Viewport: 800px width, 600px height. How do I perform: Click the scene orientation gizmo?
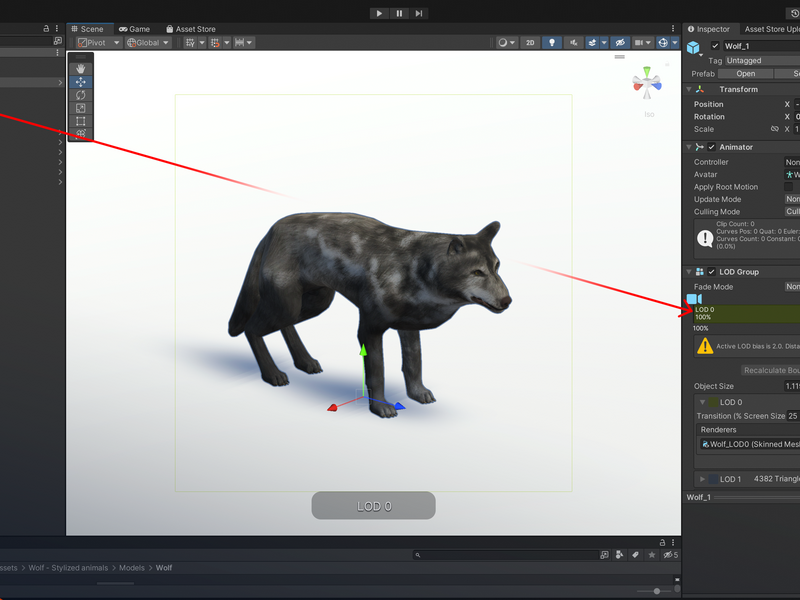point(647,83)
